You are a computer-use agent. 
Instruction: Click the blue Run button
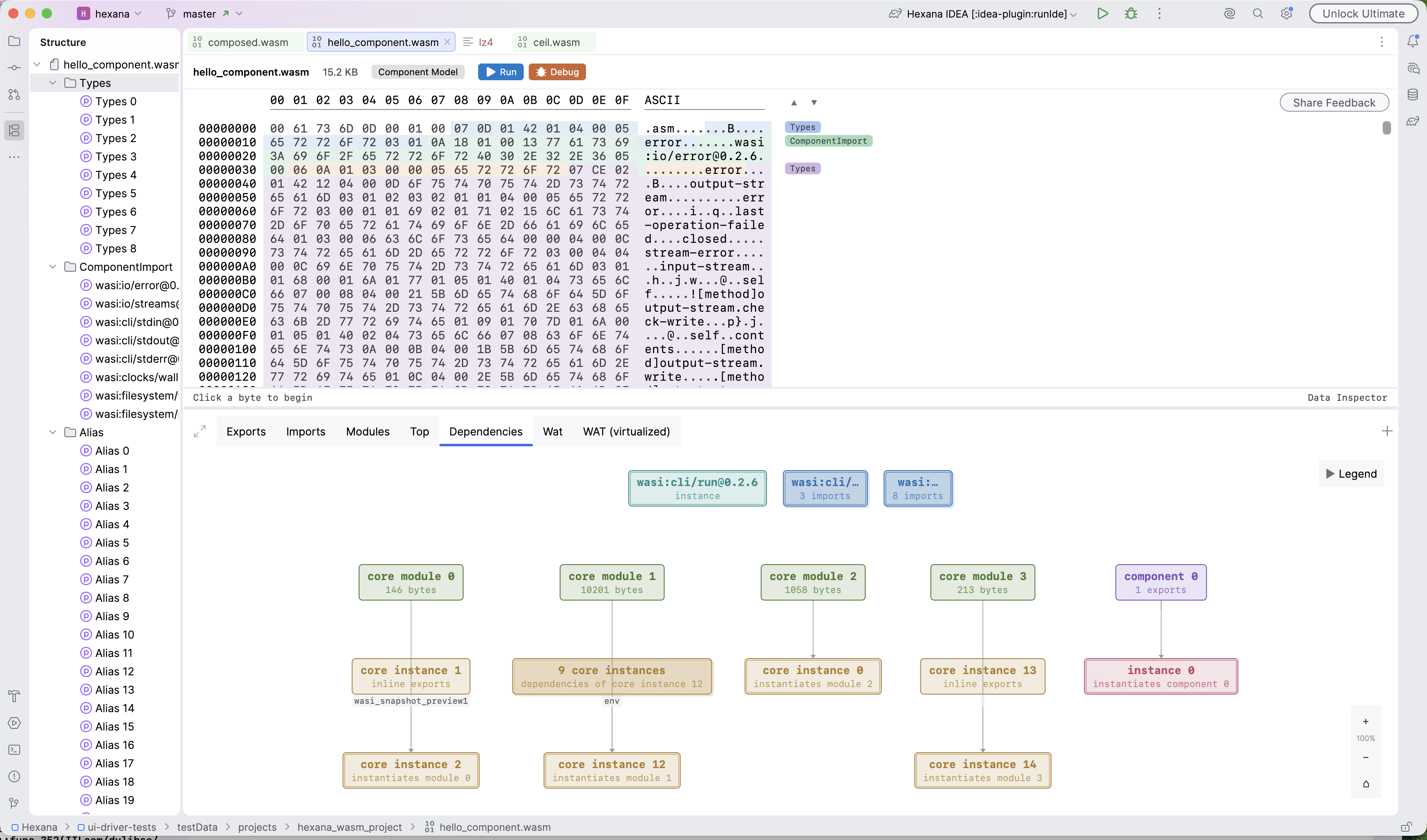point(501,72)
